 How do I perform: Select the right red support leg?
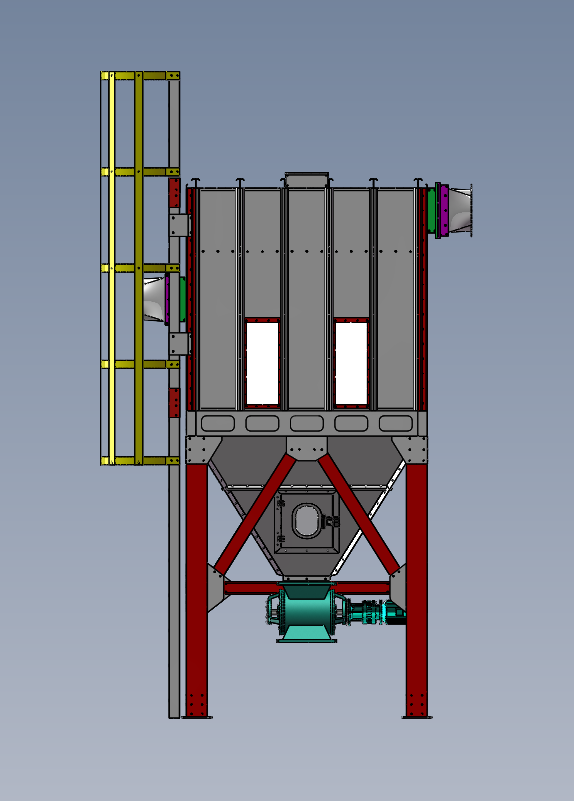(x=417, y=590)
